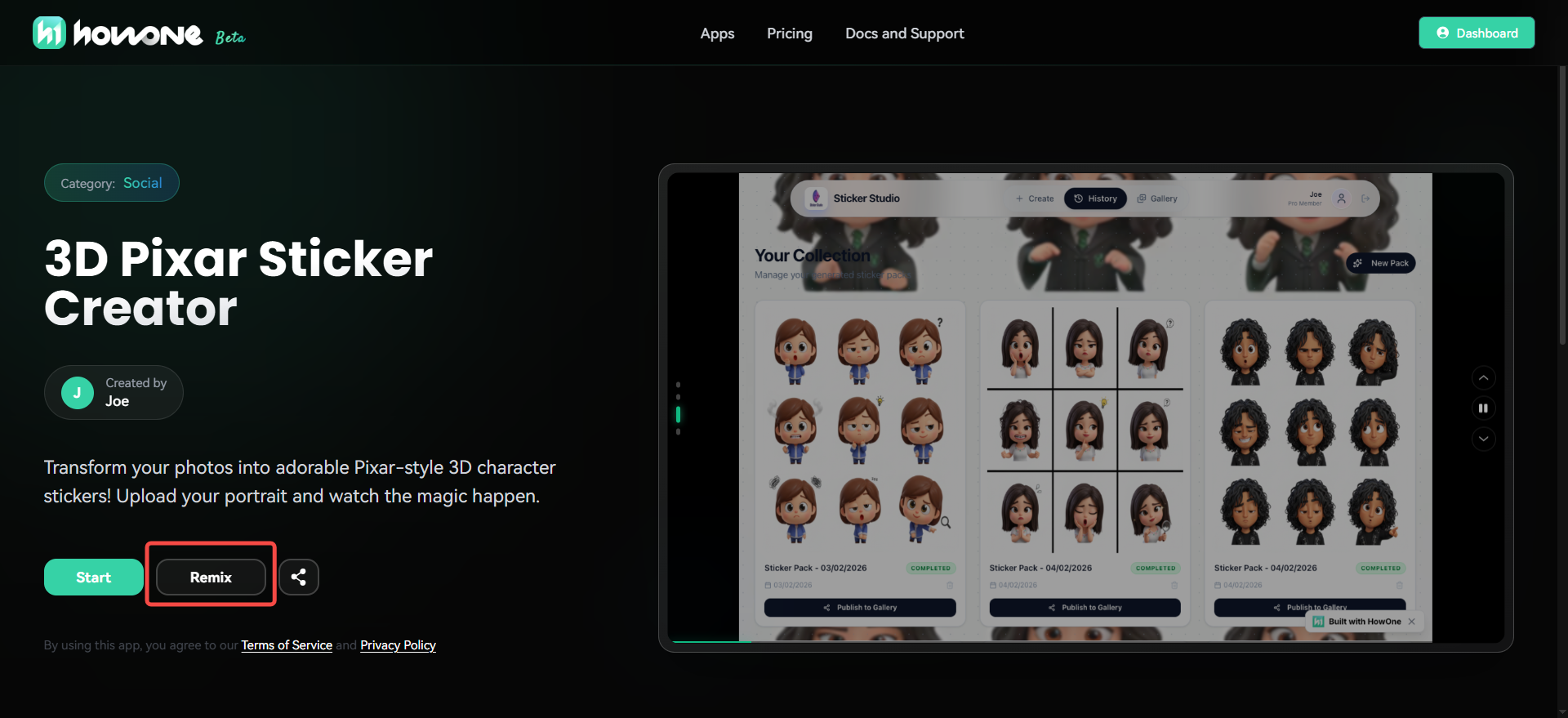Open the Apps menu

click(717, 33)
